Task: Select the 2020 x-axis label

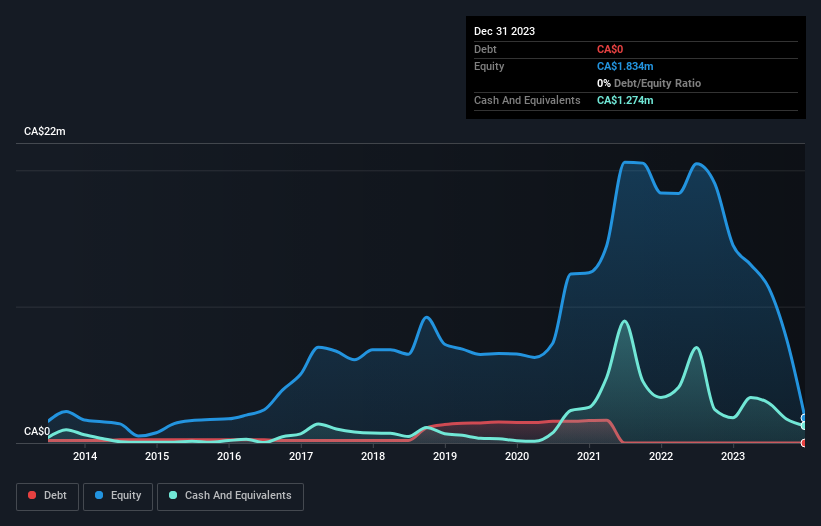Action: [517, 456]
